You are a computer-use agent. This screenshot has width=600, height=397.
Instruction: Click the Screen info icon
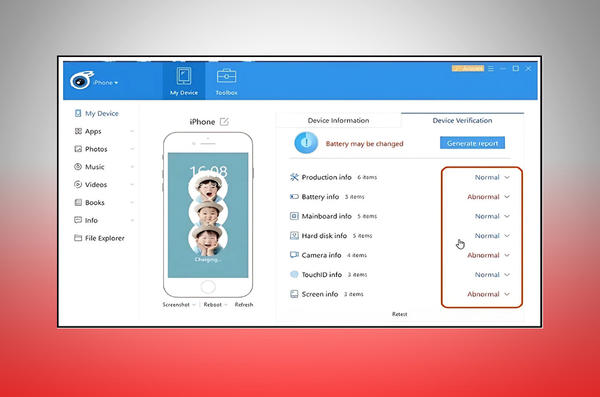click(x=294, y=294)
